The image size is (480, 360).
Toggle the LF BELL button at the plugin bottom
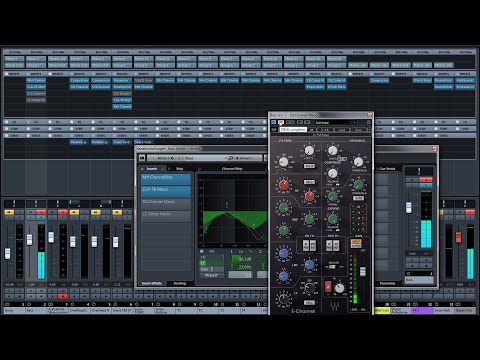point(309,303)
